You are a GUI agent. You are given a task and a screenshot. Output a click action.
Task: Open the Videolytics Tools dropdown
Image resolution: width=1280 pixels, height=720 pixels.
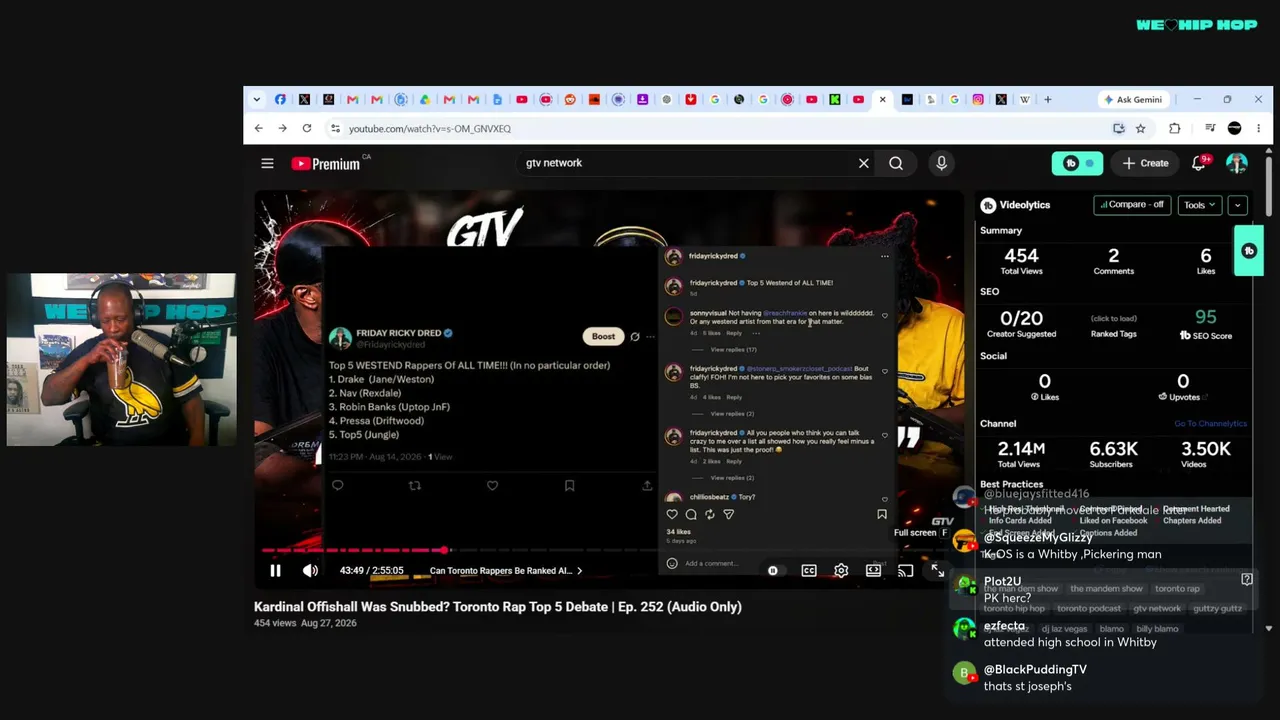coord(1200,205)
